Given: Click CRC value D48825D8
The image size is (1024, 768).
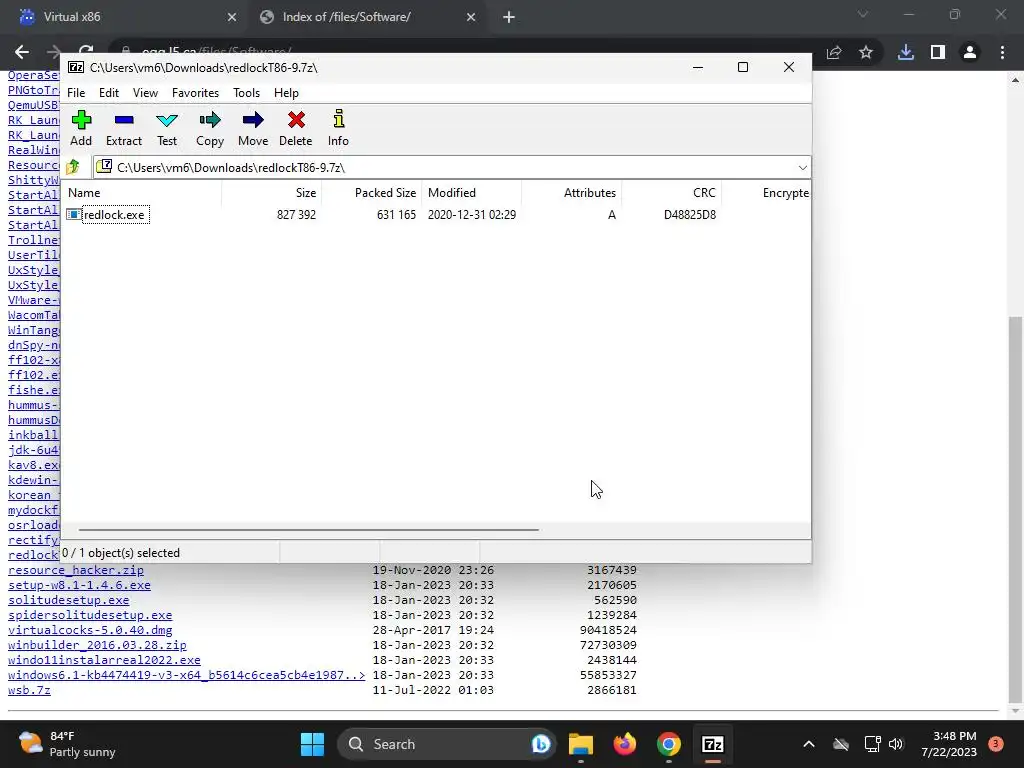Looking at the screenshot, I should [690, 215].
